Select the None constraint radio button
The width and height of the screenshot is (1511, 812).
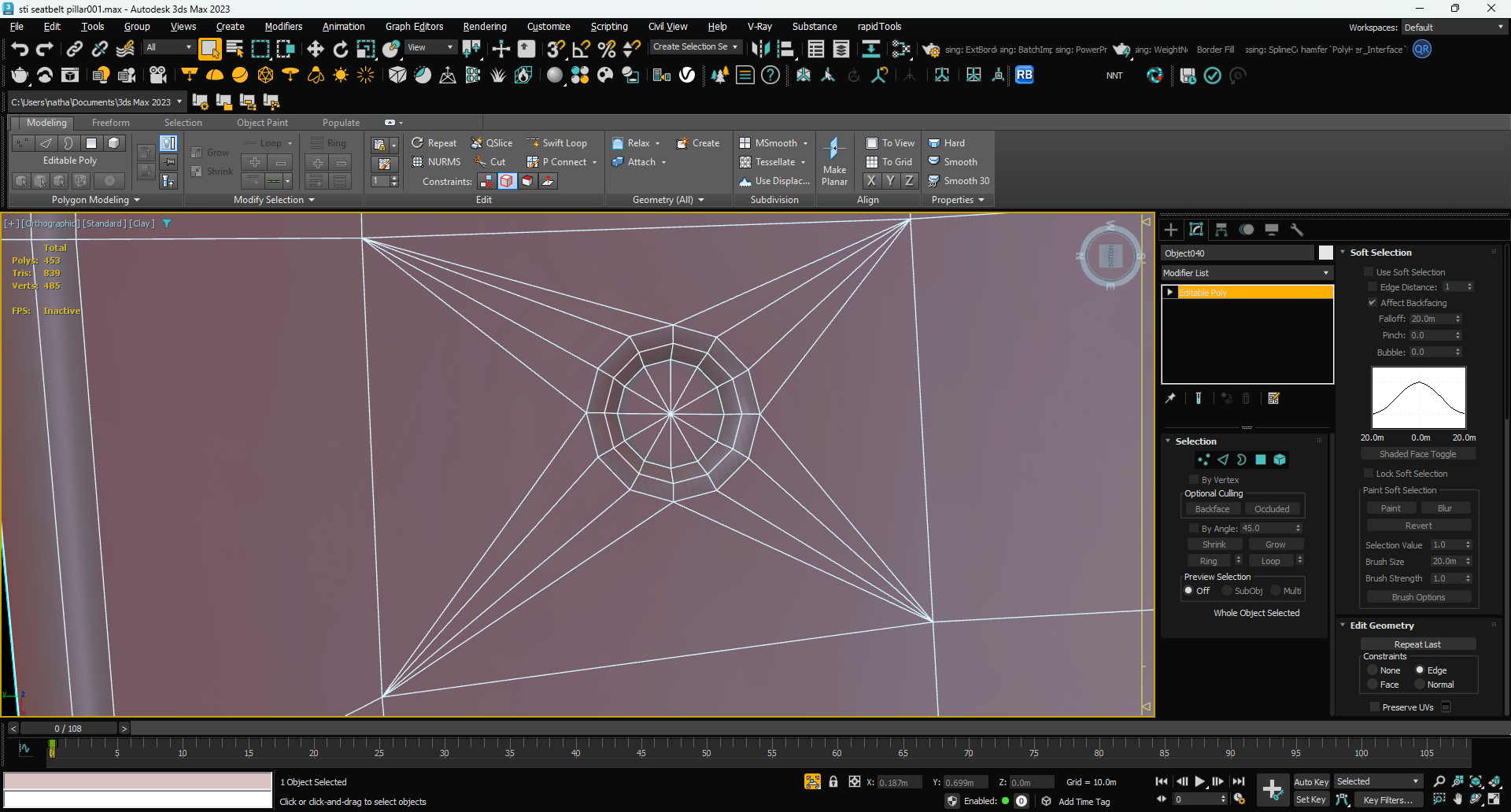click(x=1372, y=670)
